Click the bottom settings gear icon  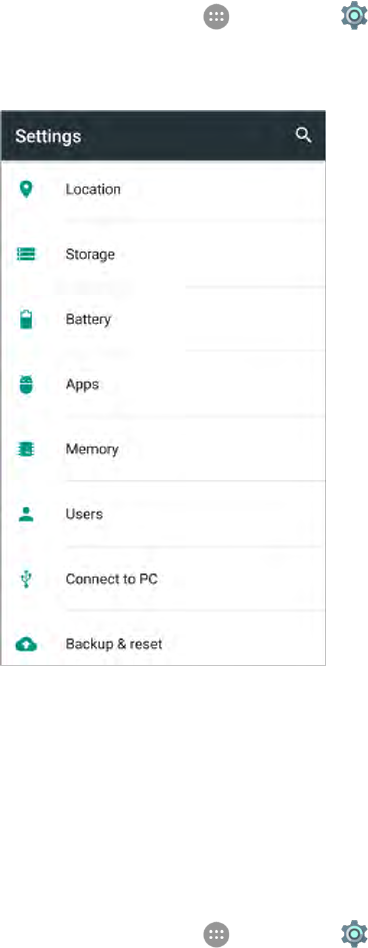(x=354, y=933)
